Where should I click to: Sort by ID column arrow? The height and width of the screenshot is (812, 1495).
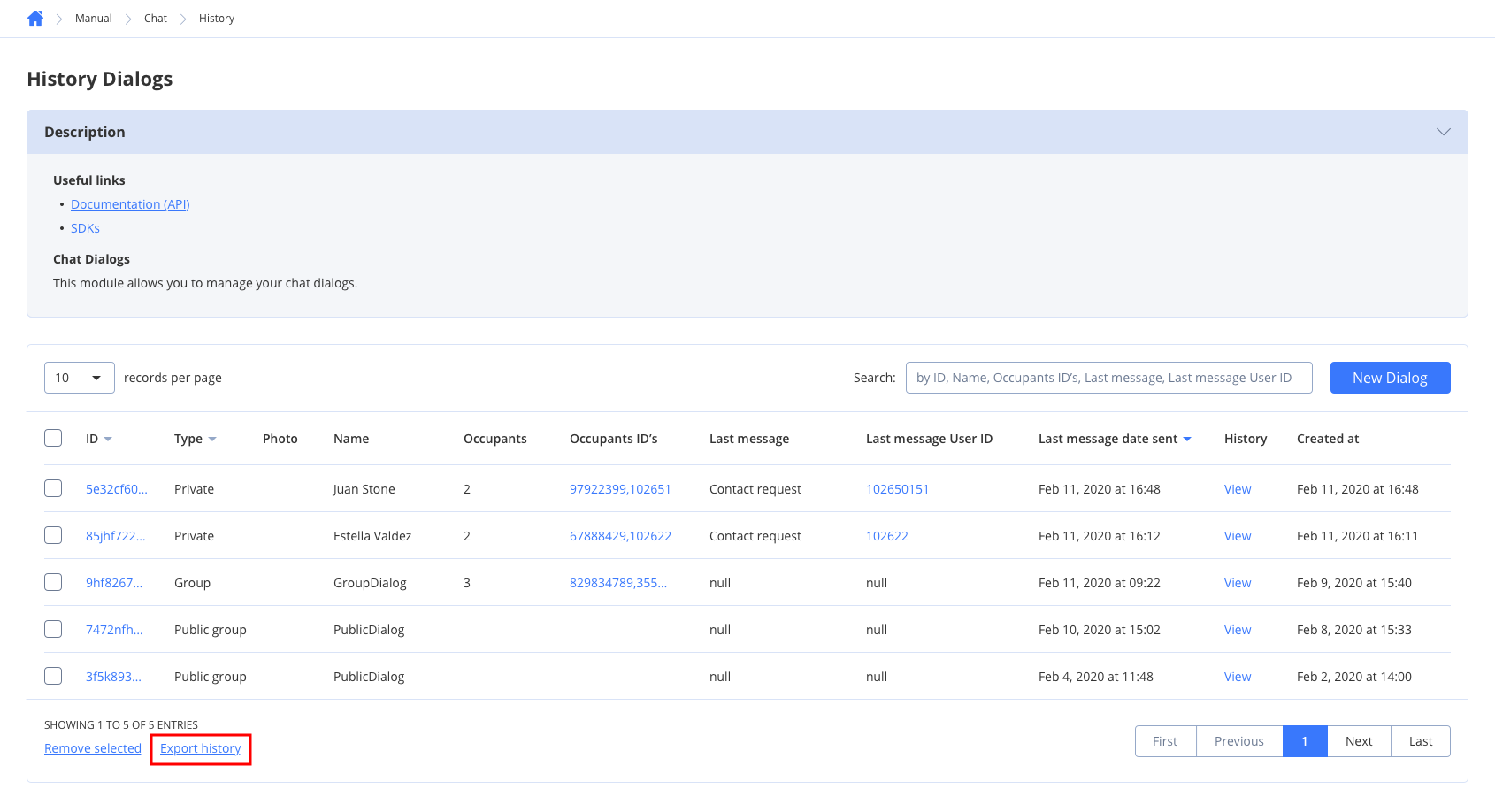click(x=108, y=440)
